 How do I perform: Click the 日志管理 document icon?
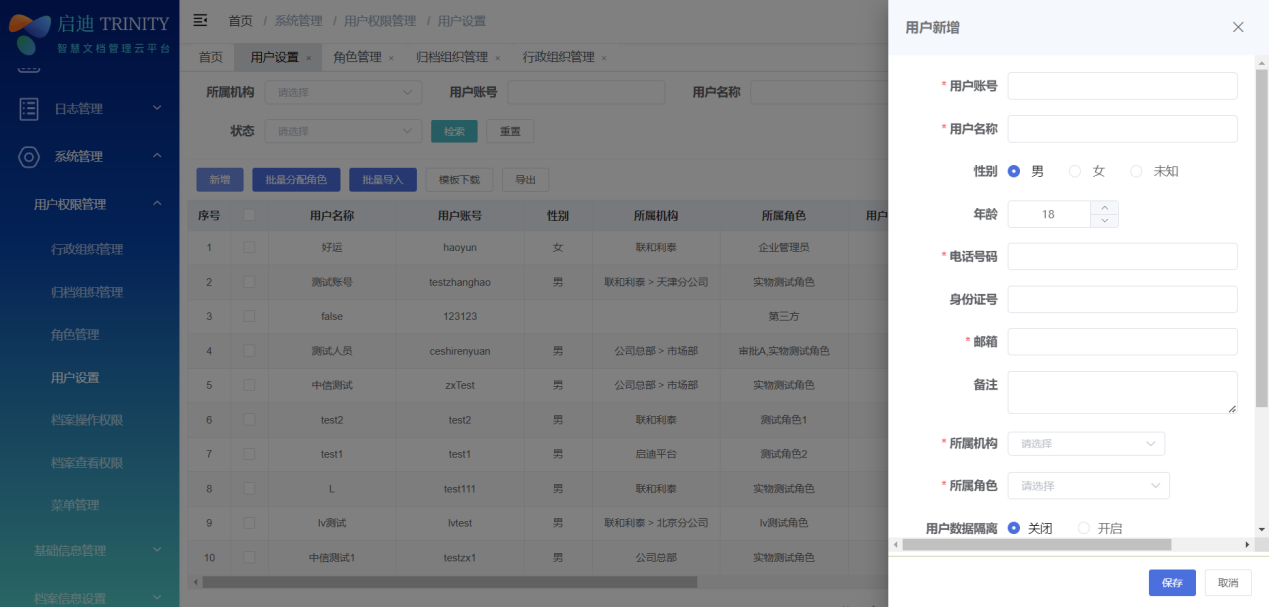pos(29,109)
